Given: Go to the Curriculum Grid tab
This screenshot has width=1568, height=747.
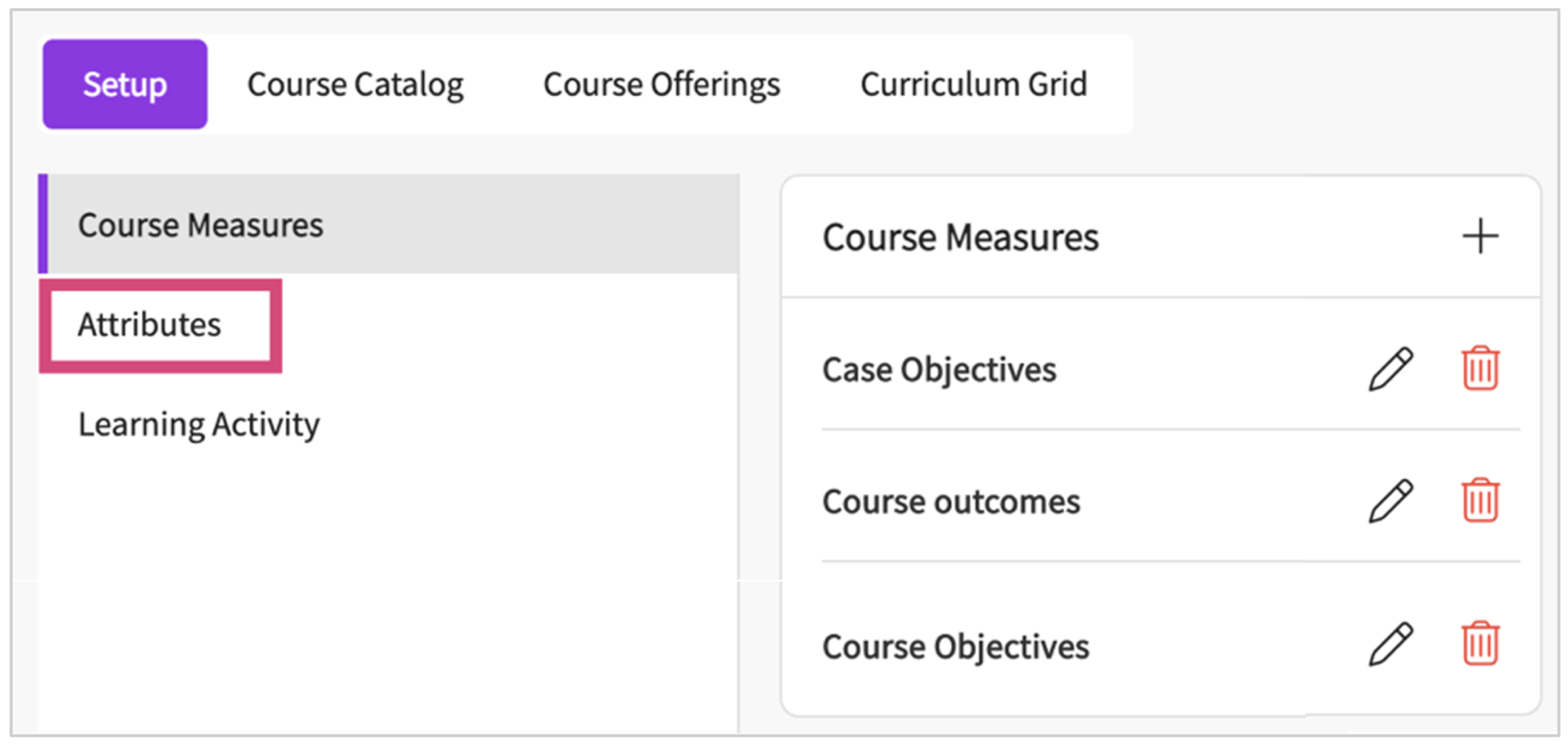Looking at the screenshot, I should [973, 84].
